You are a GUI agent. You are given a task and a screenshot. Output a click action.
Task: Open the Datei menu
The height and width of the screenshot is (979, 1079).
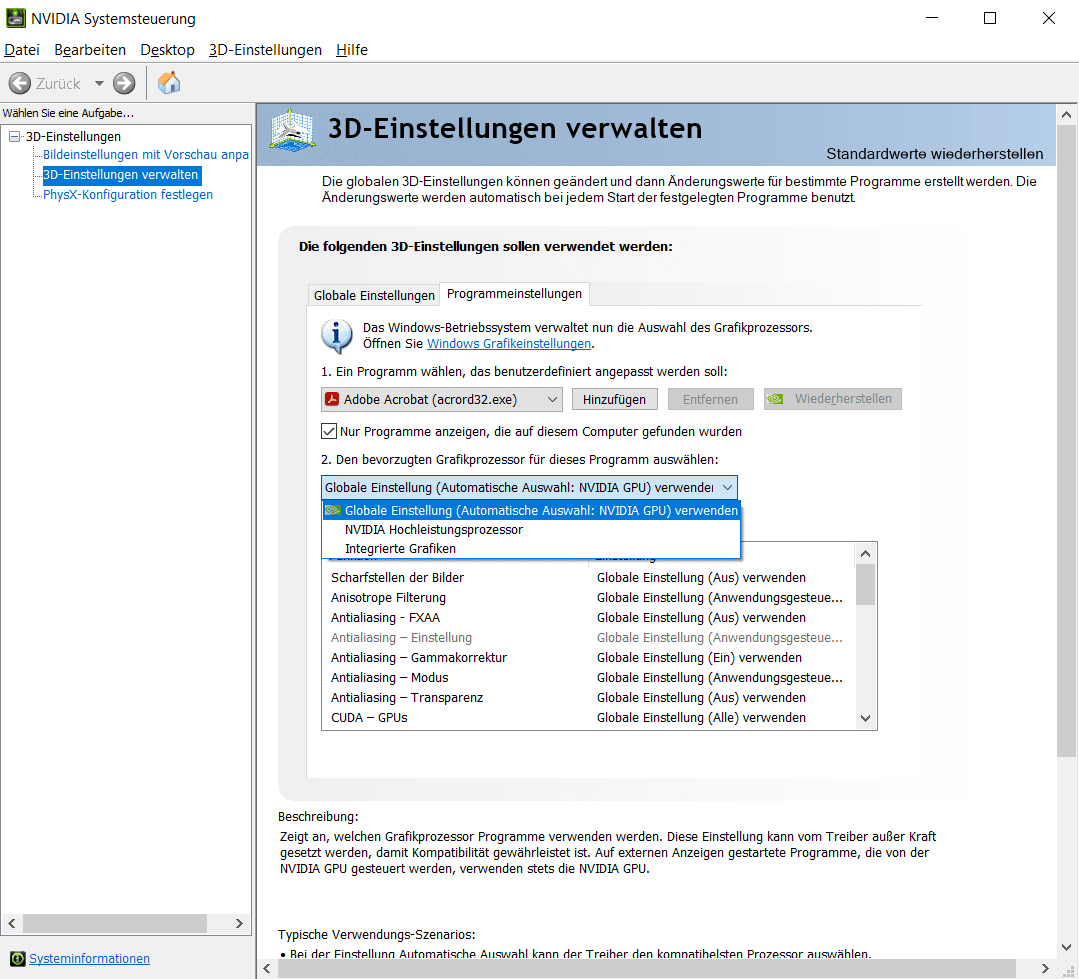point(22,50)
